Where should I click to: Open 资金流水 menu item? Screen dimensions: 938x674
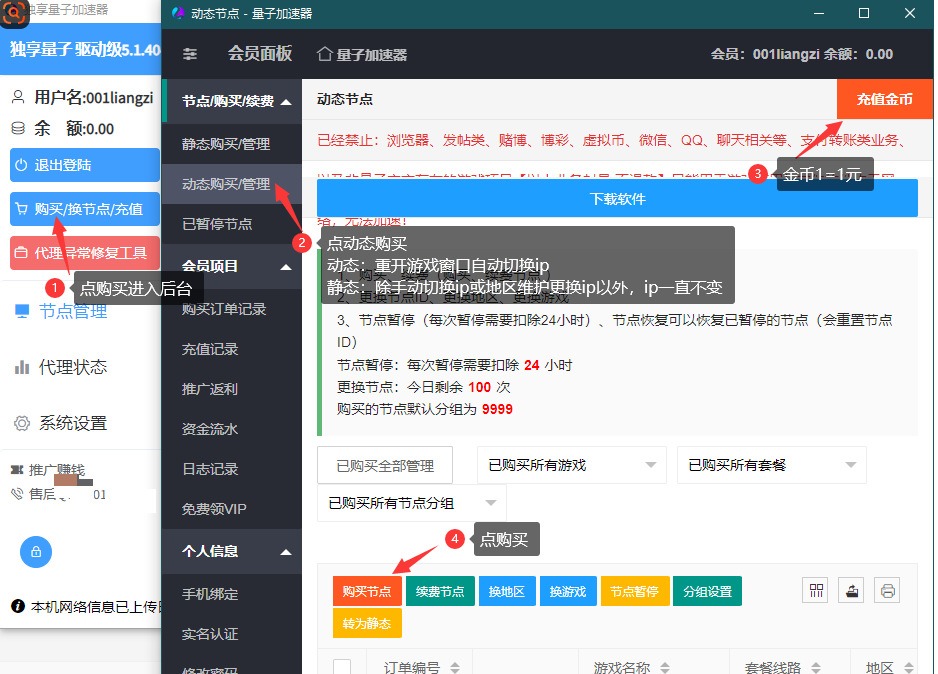pyautogui.click(x=233, y=429)
